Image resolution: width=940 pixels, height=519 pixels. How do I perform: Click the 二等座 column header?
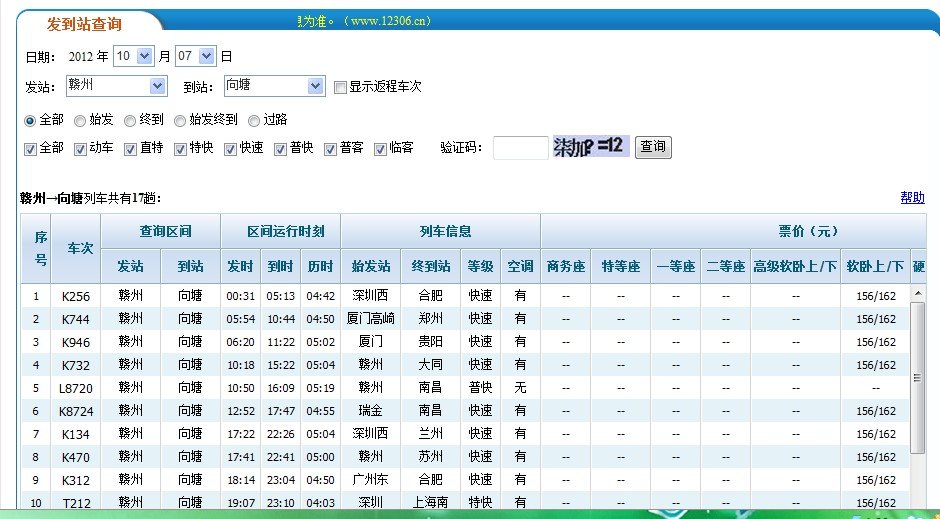[725, 266]
